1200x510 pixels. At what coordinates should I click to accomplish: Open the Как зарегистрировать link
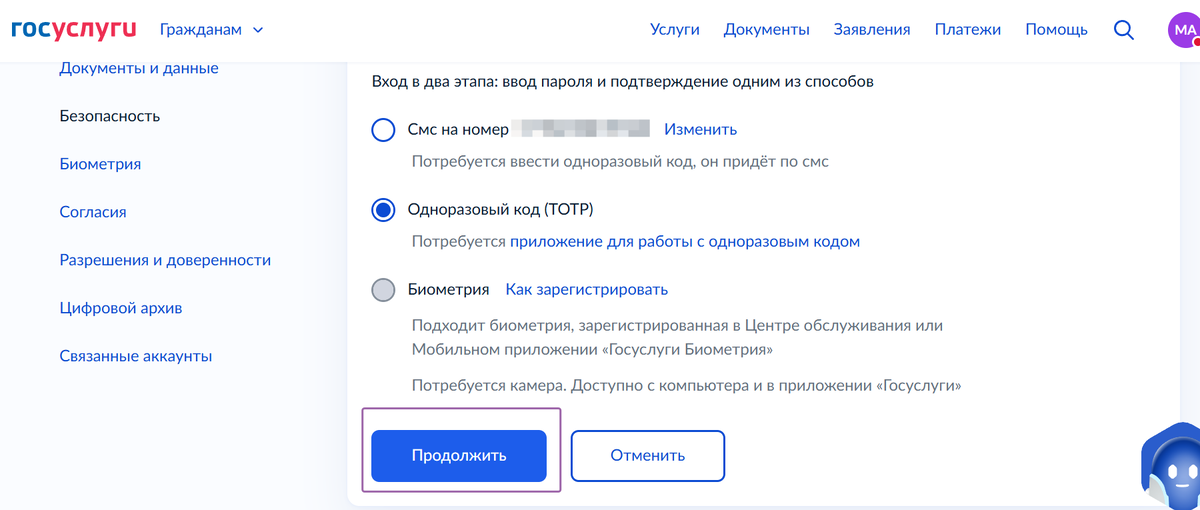[x=586, y=290]
